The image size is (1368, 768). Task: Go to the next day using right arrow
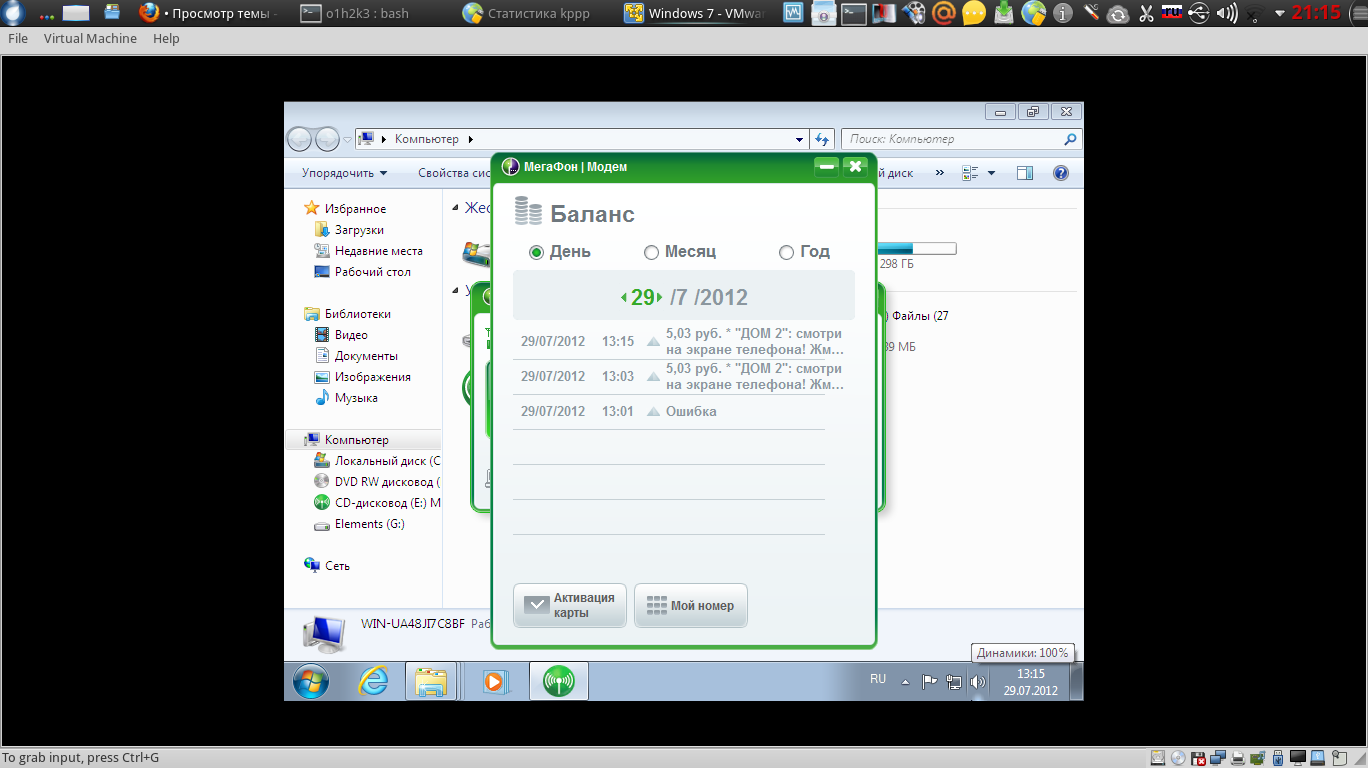[x=660, y=297]
